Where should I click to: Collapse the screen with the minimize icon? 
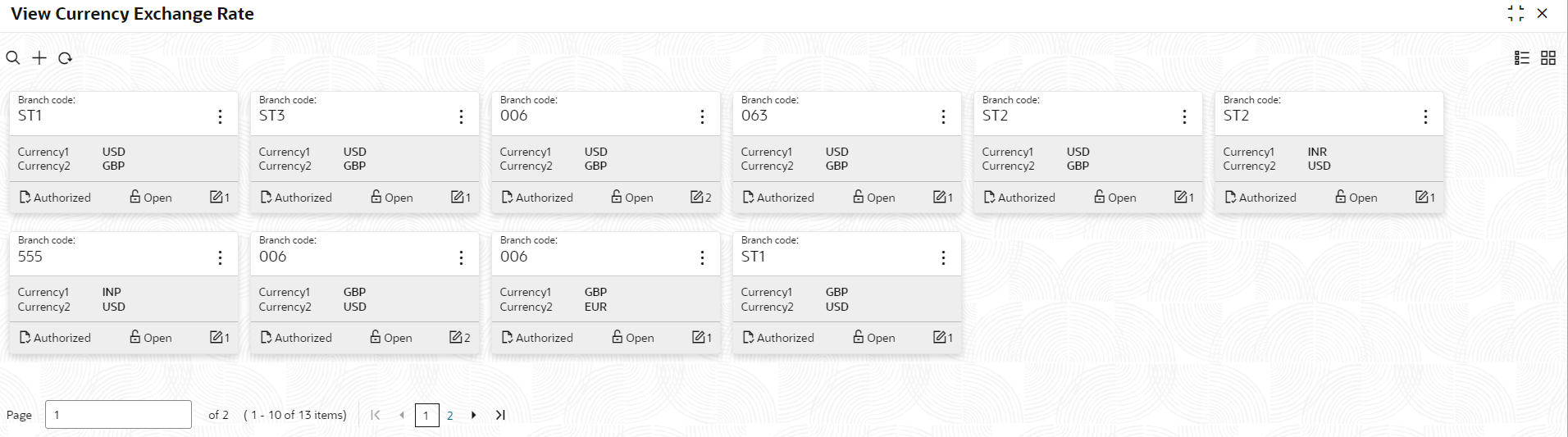tap(1516, 13)
